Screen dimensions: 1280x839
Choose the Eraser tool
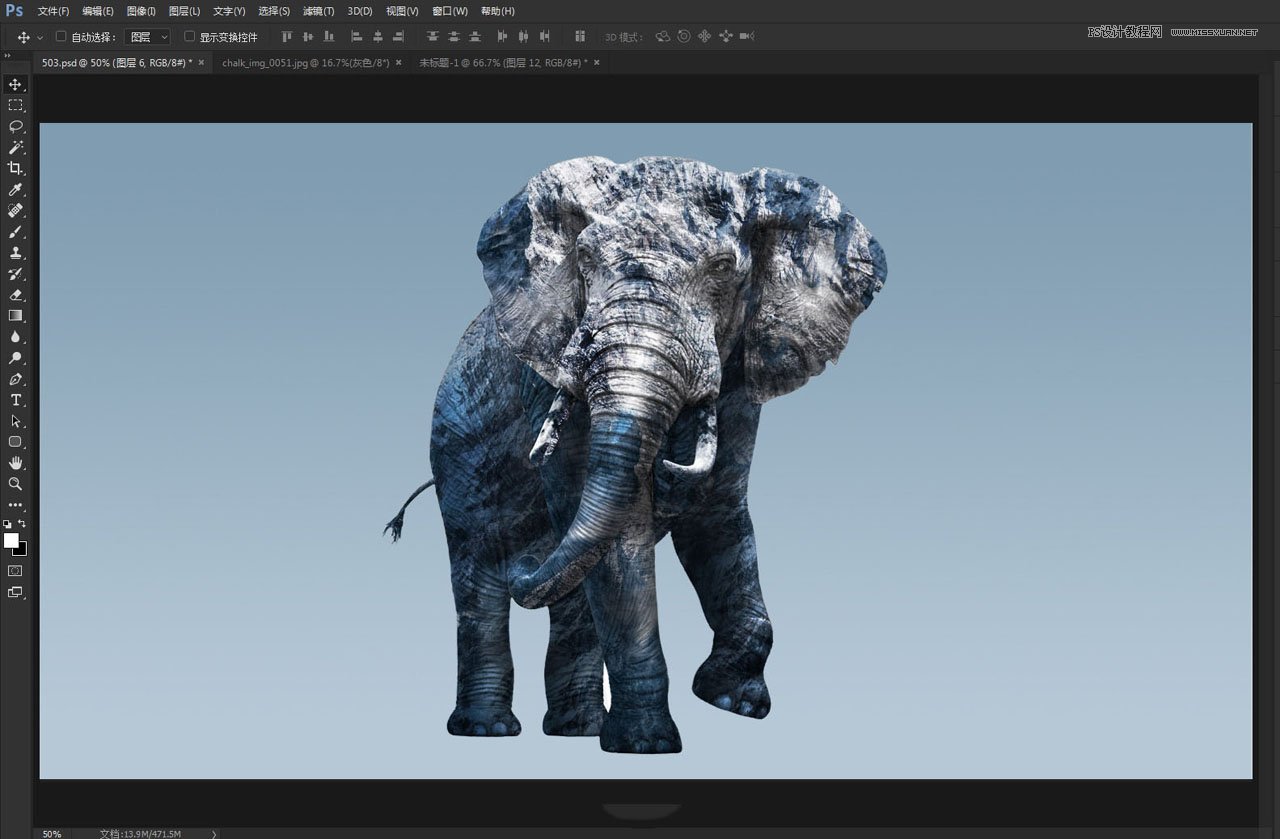tap(15, 294)
